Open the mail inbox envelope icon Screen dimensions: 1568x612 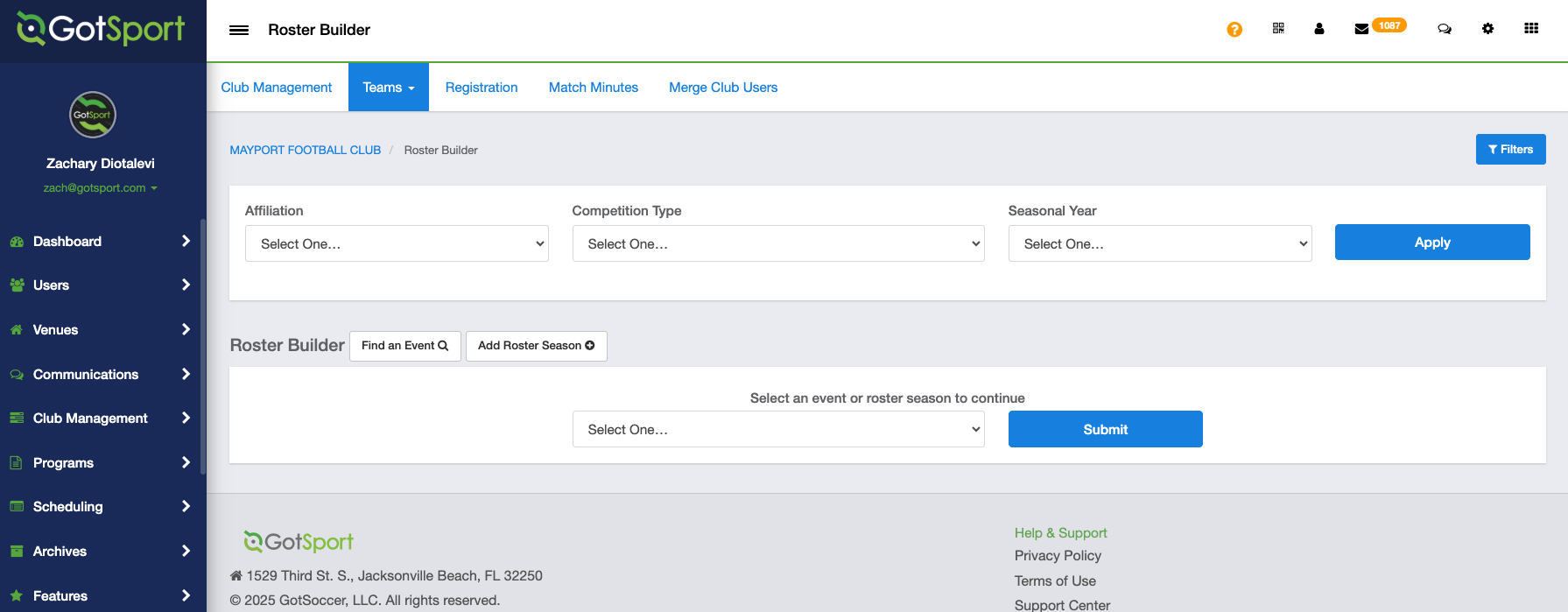click(x=1361, y=29)
